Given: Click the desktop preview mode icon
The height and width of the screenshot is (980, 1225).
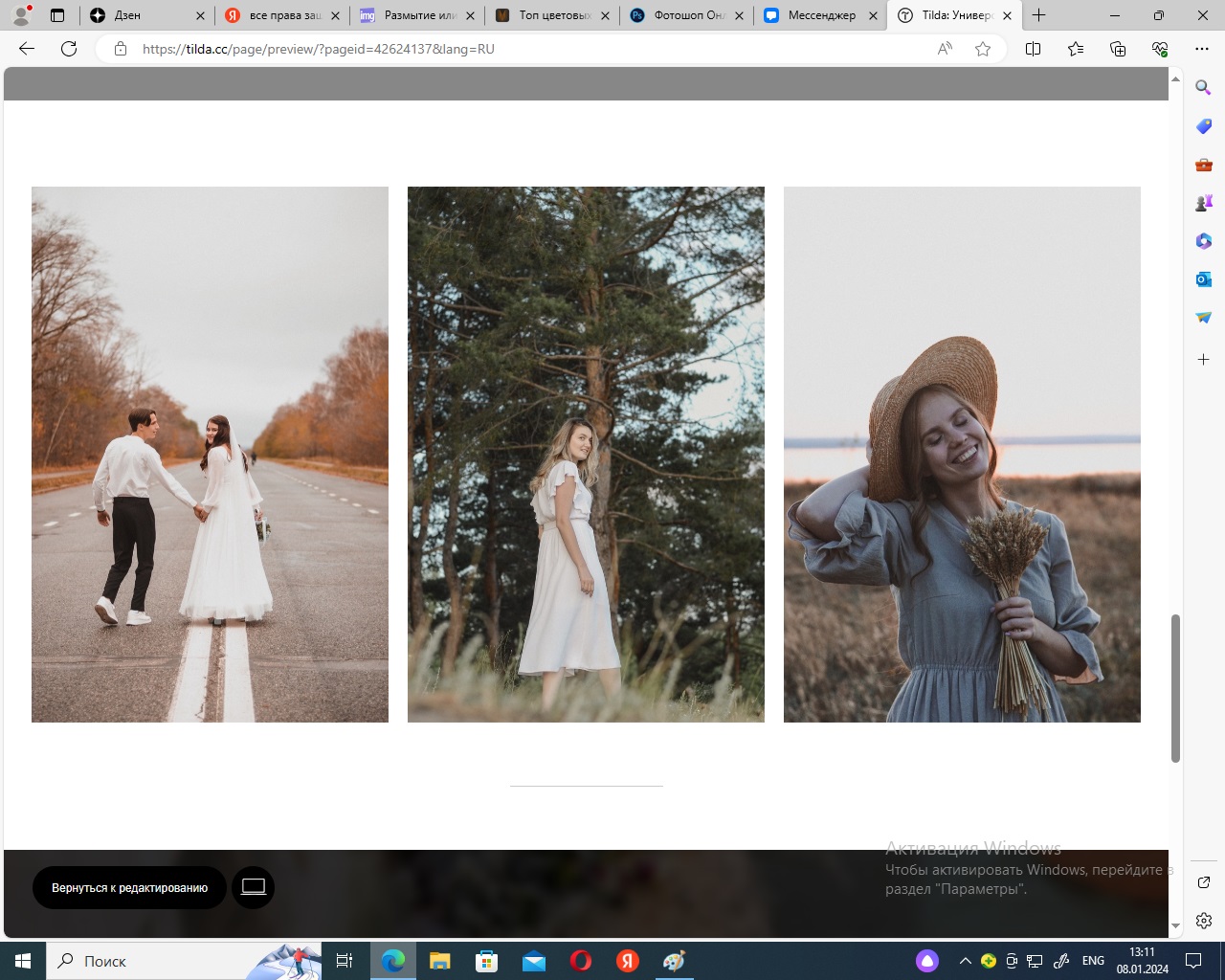Looking at the screenshot, I should 254,887.
